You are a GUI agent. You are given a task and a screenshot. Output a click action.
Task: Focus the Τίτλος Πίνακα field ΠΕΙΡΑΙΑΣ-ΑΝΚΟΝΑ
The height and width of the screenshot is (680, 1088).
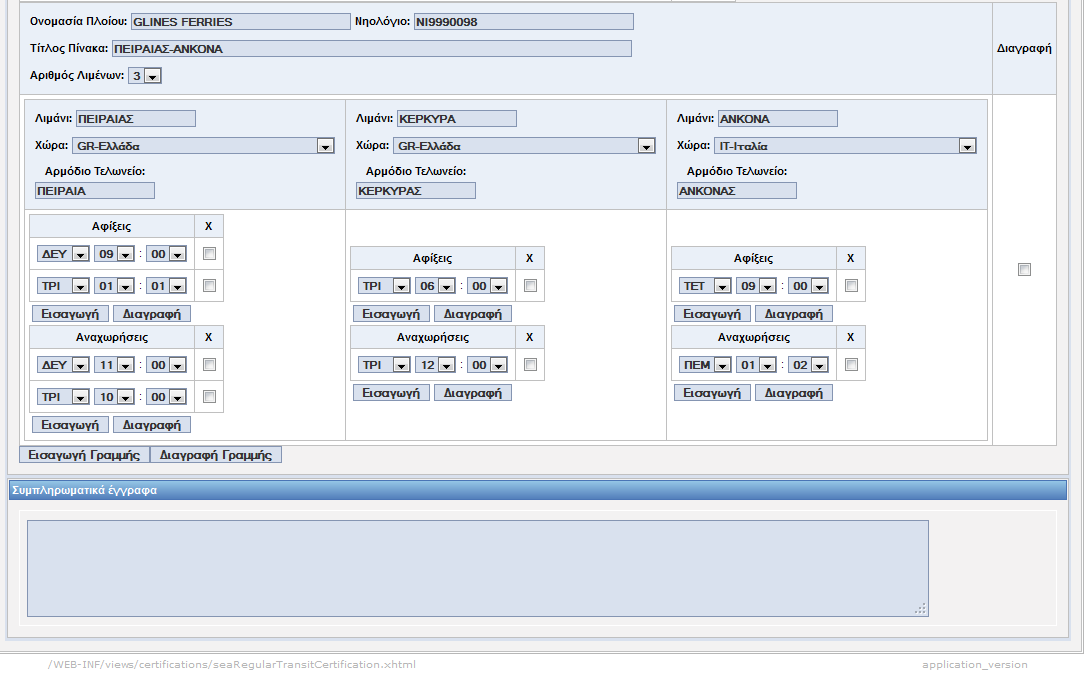[x=372, y=49]
